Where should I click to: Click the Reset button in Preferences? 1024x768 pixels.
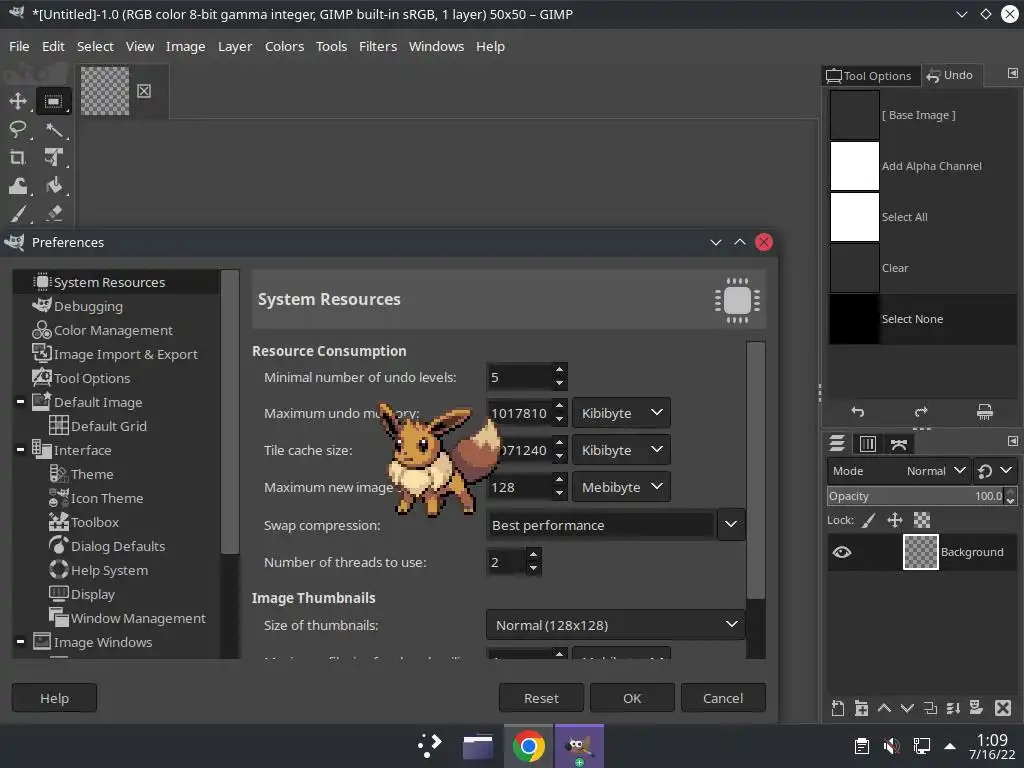pyautogui.click(x=541, y=698)
